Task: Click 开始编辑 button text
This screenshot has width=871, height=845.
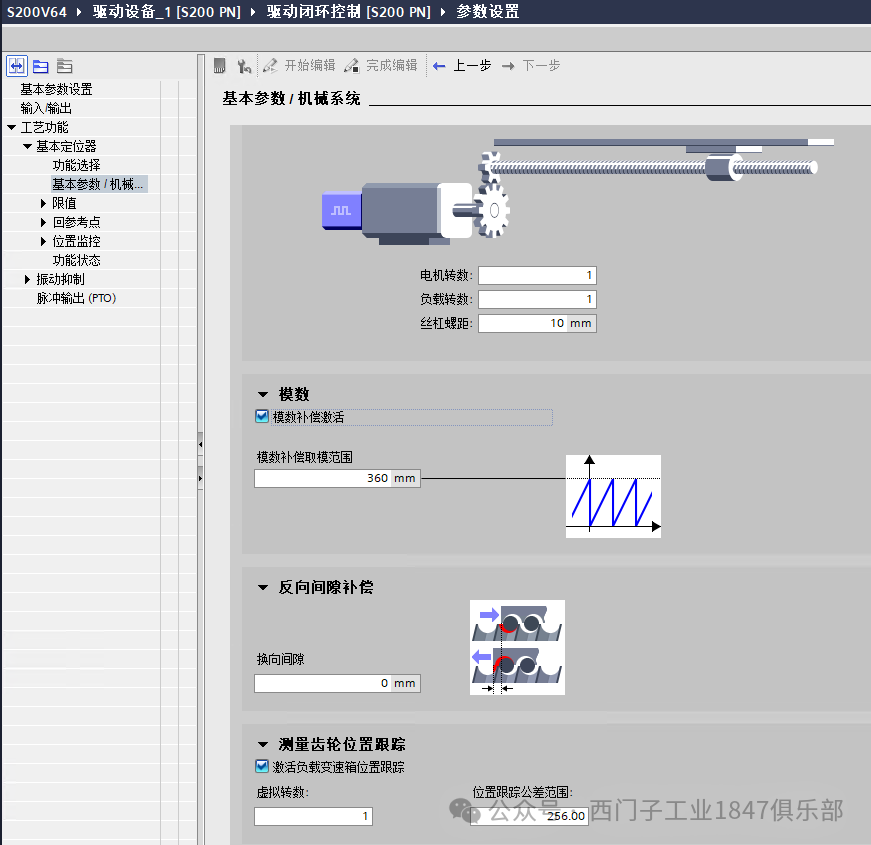Action: point(310,66)
